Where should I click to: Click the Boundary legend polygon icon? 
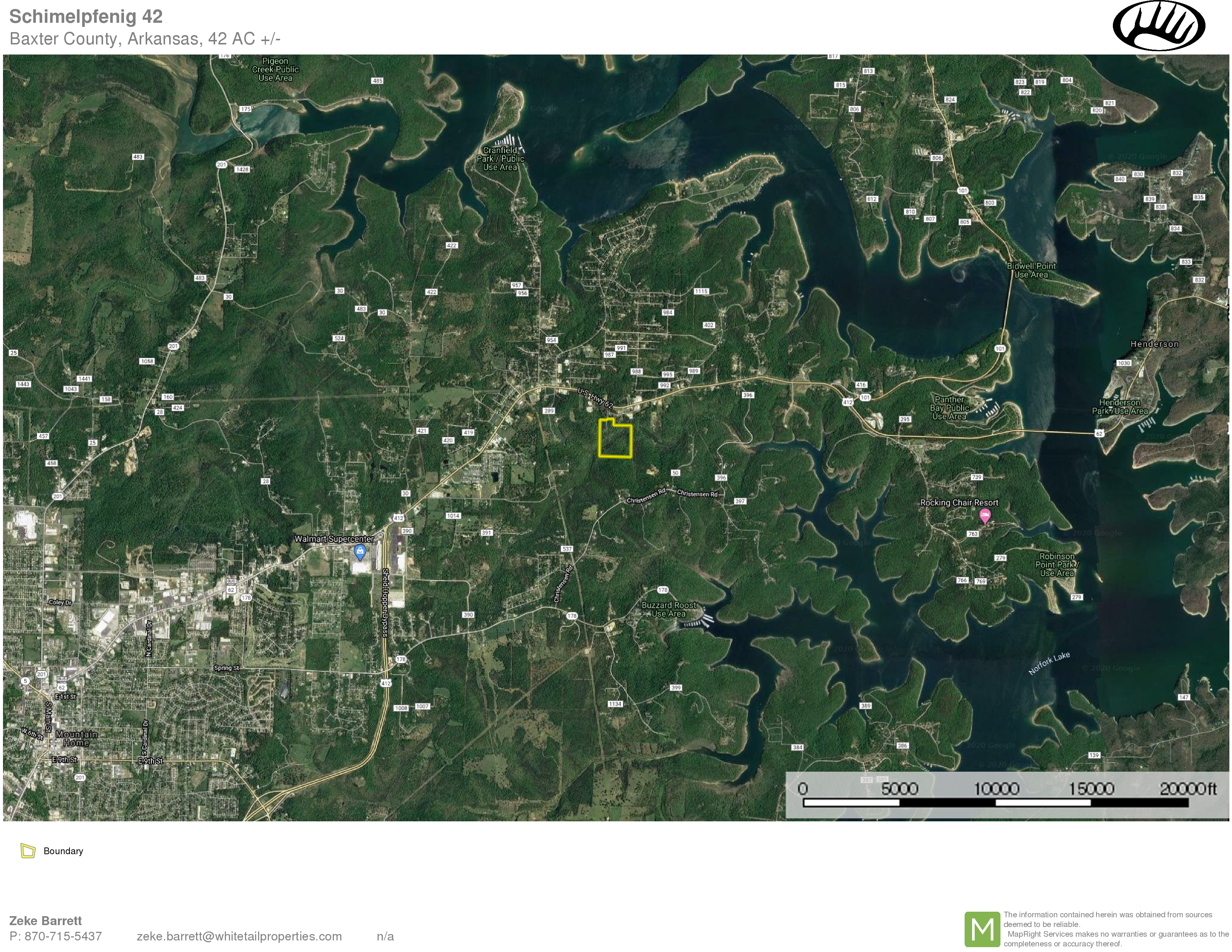(28, 850)
